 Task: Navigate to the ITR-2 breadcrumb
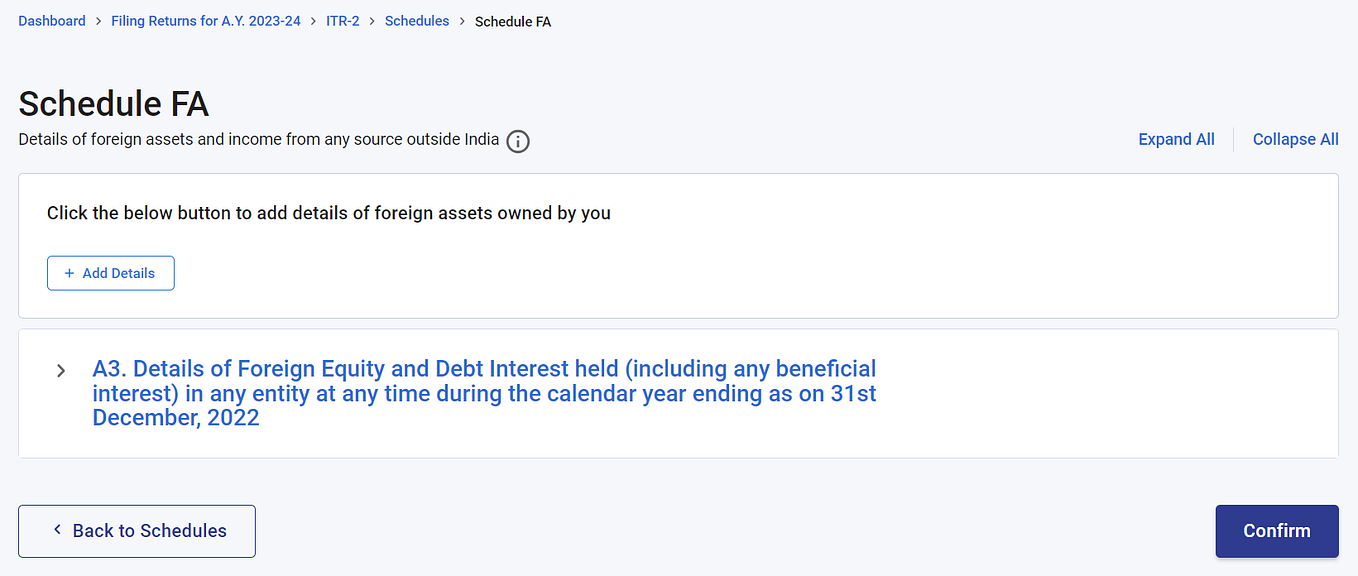click(x=343, y=21)
